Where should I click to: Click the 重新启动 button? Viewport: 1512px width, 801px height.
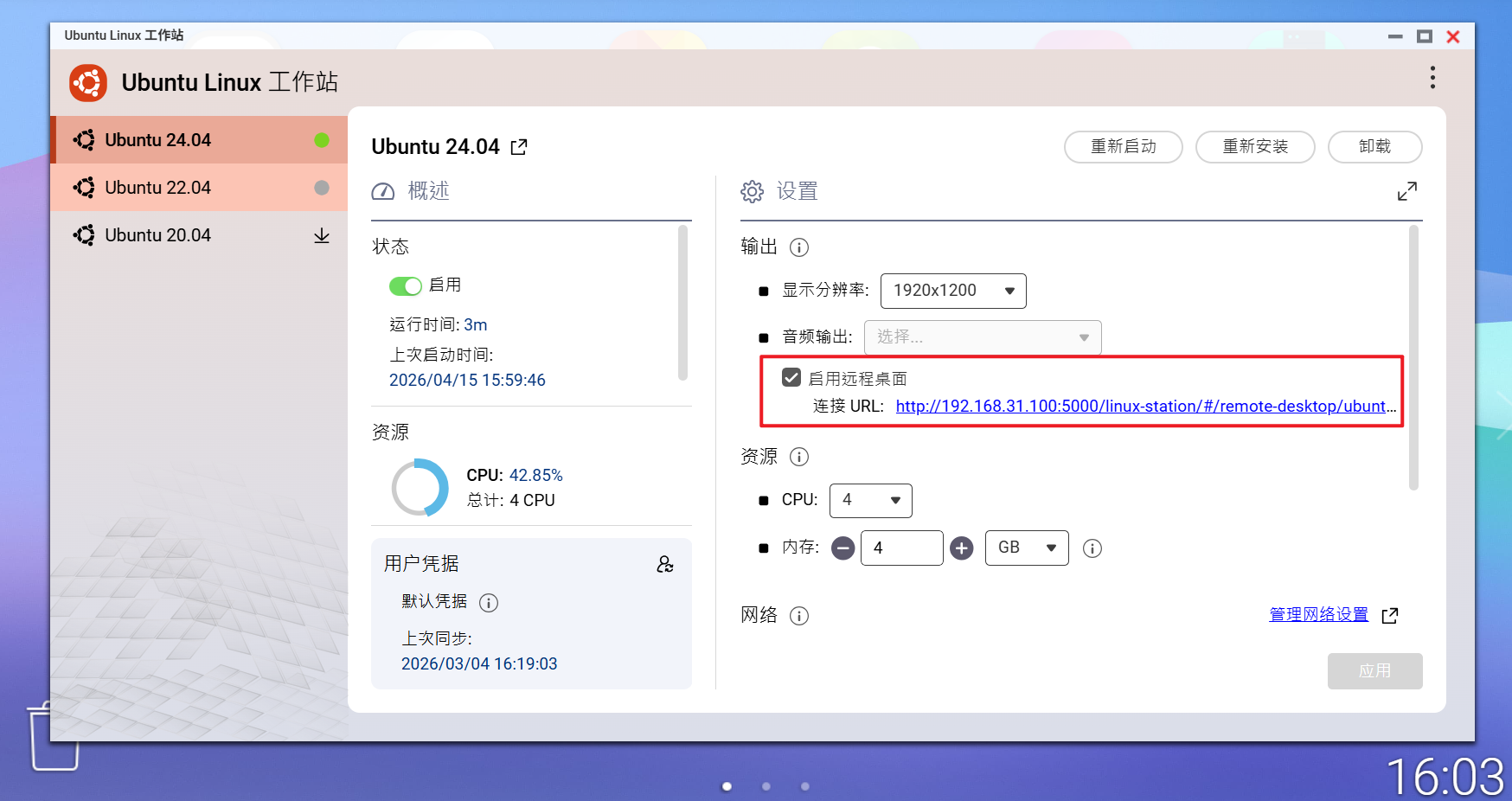pos(1124,147)
